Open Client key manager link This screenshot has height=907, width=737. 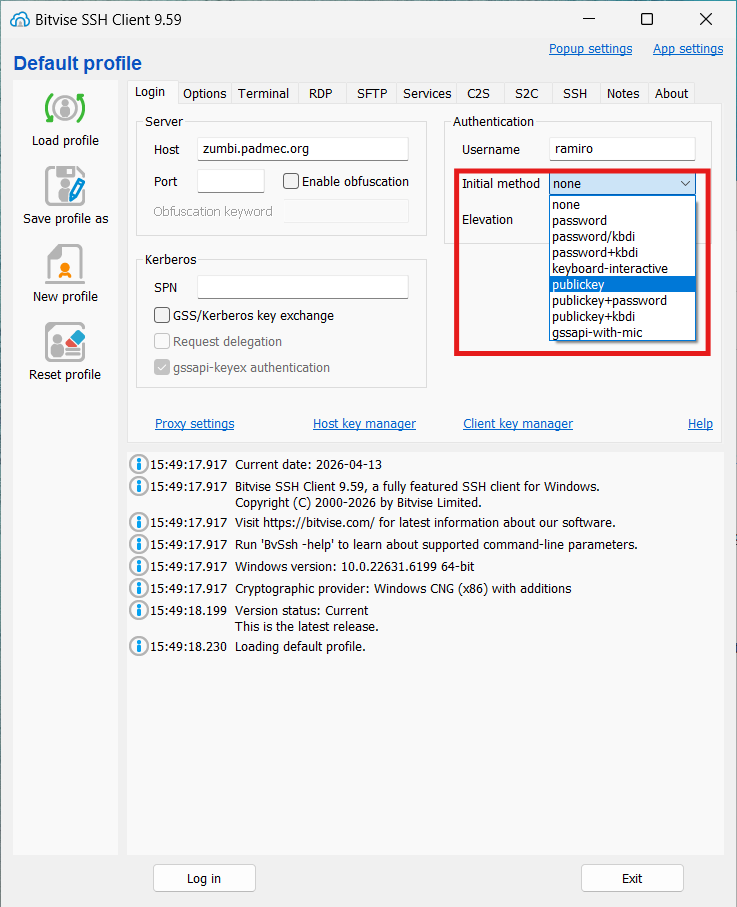(518, 423)
